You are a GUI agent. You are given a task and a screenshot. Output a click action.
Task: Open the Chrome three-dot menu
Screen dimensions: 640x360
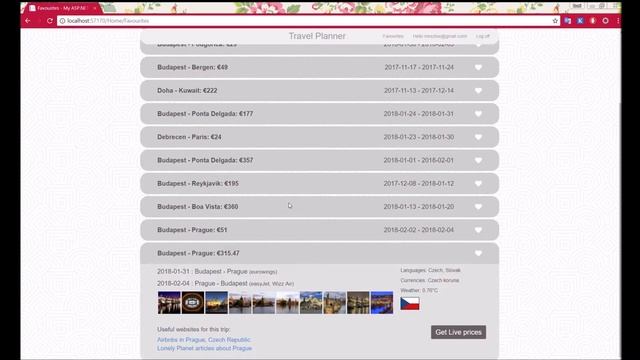(618, 21)
